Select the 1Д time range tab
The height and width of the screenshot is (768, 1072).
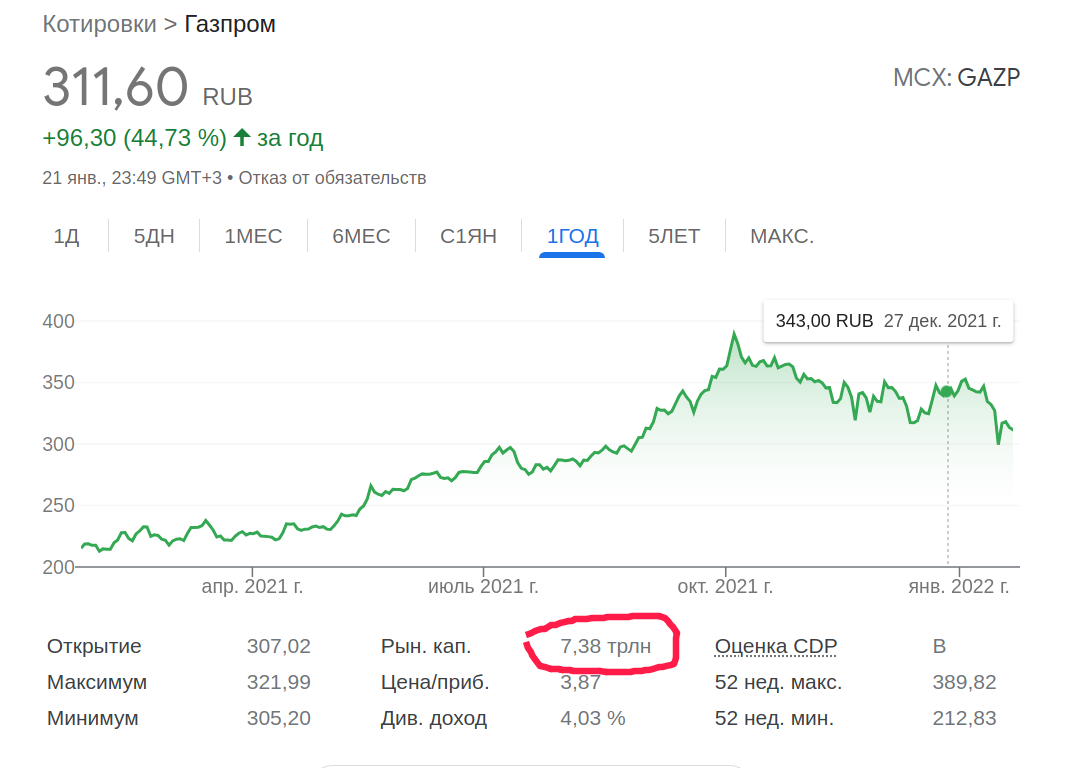[66, 236]
